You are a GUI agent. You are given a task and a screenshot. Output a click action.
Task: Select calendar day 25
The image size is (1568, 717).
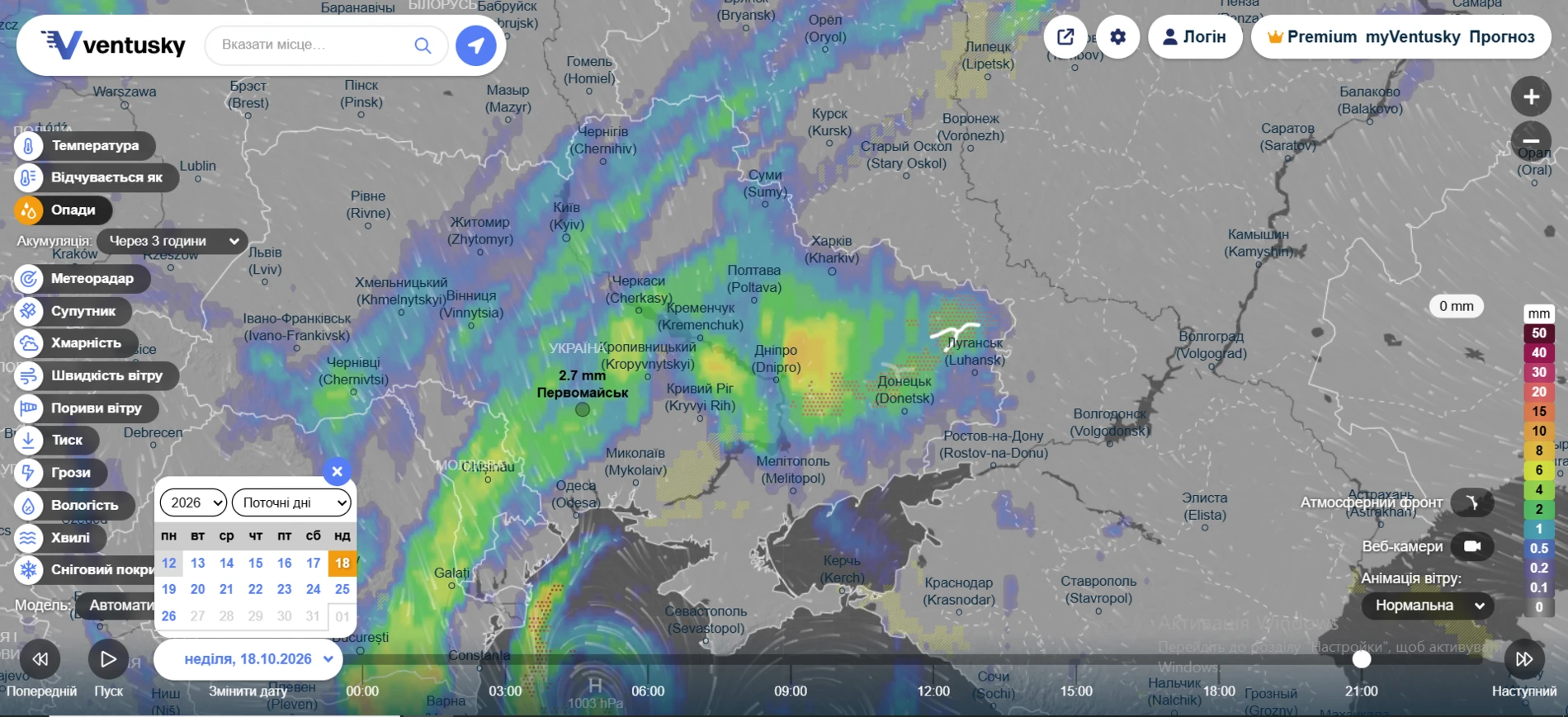click(342, 589)
